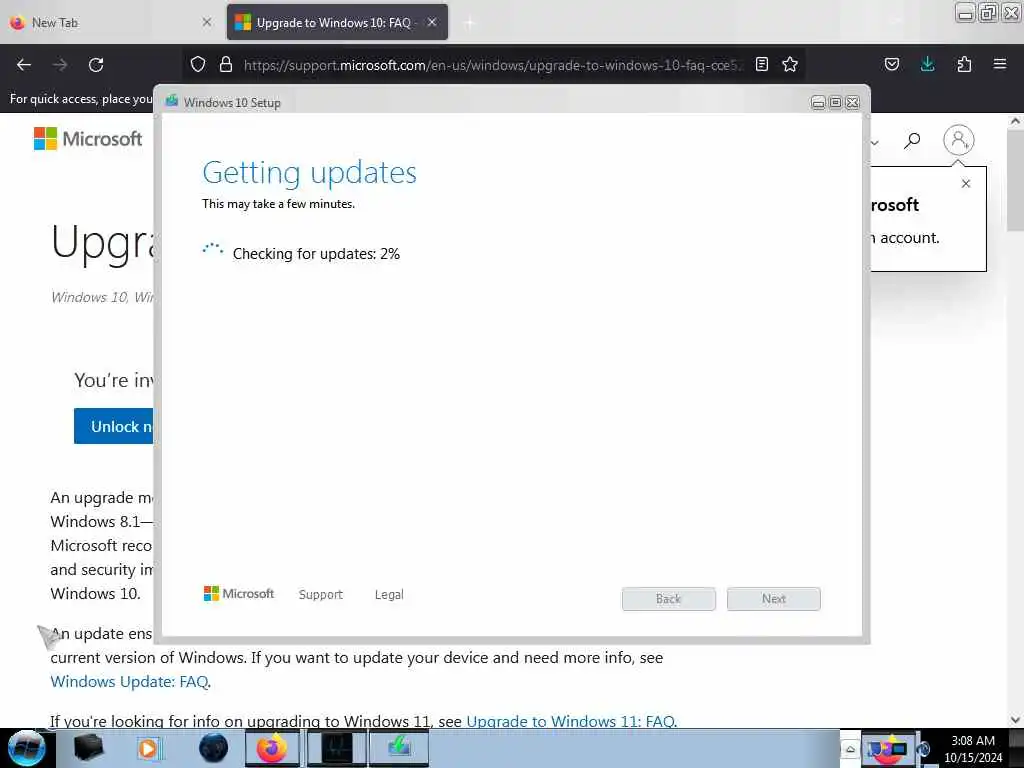Reload the current page
The width and height of the screenshot is (1024, 768).
pos(96,65)
